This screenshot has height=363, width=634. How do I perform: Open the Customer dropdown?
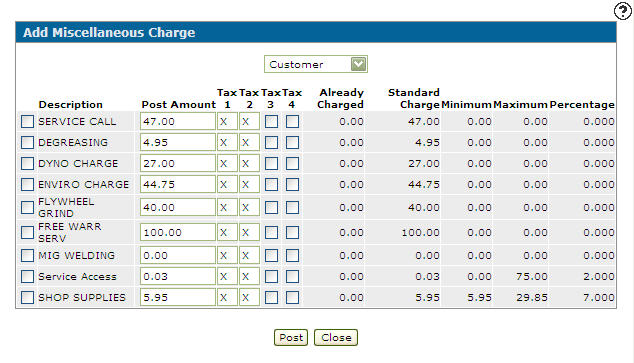pyautogui.click(x=316, y=64)
